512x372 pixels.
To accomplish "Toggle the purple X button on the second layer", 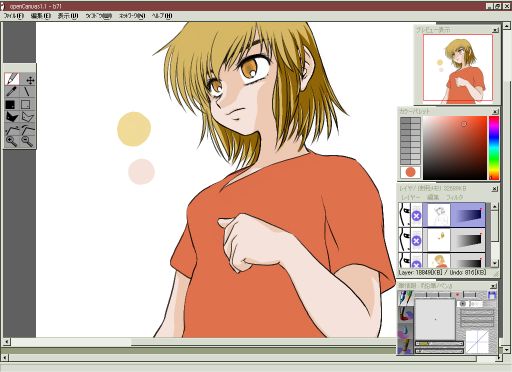I will pyautogui.click(x=416, y=241).
